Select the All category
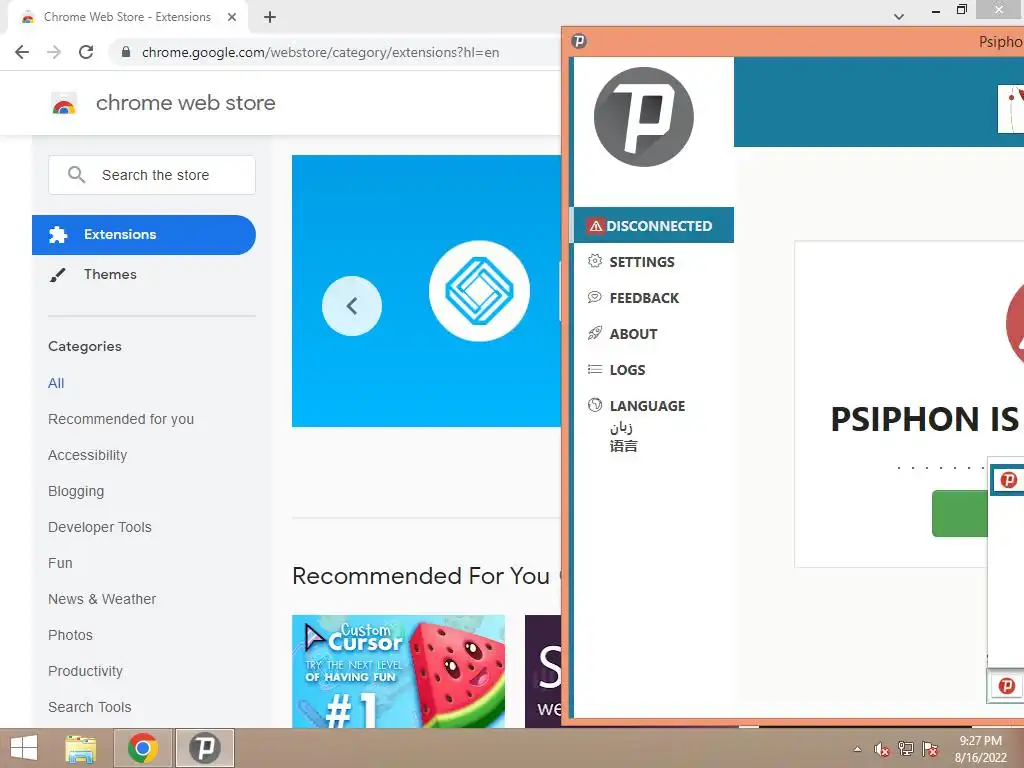The width and height of the screenshot is (1024, 768). coord(56,383)
